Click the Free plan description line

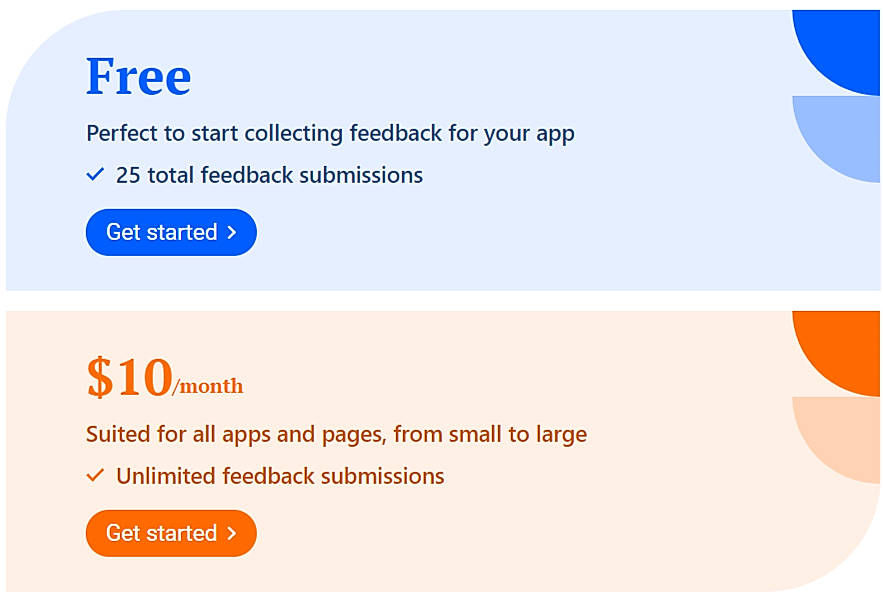pos(330,133)
